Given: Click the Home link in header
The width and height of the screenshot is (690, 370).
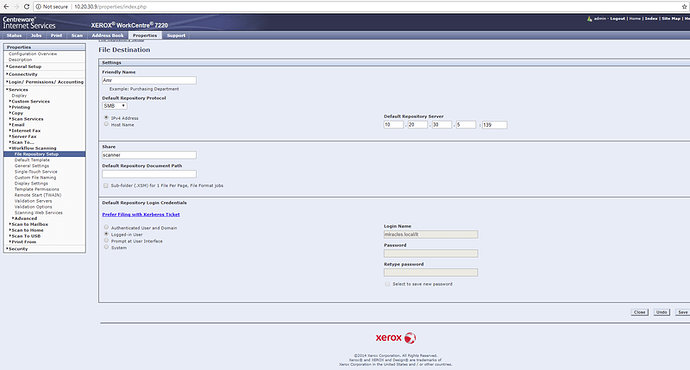Looking at the screenshot, I should 635,18.
